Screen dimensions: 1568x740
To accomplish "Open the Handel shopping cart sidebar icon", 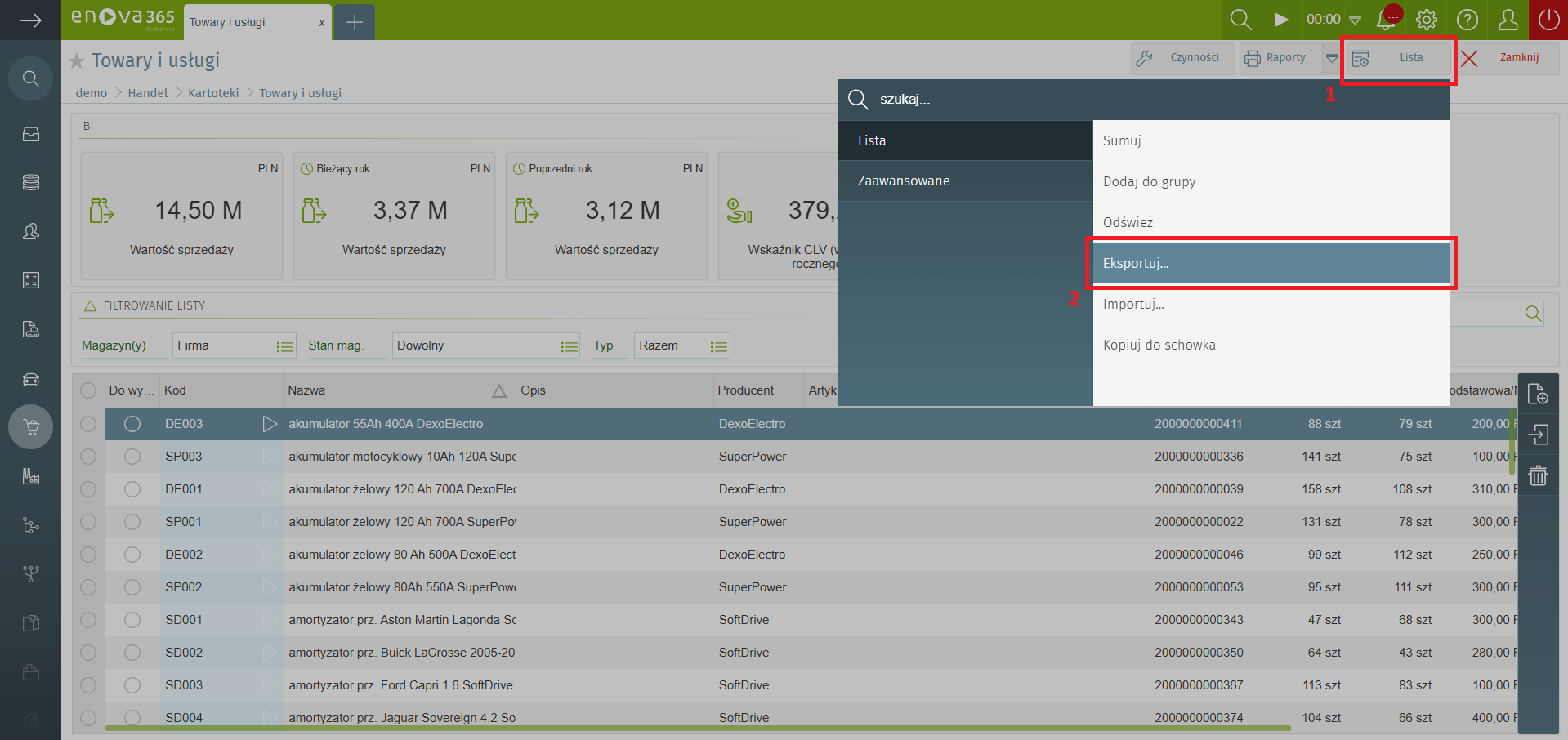I will coord(31,427).
